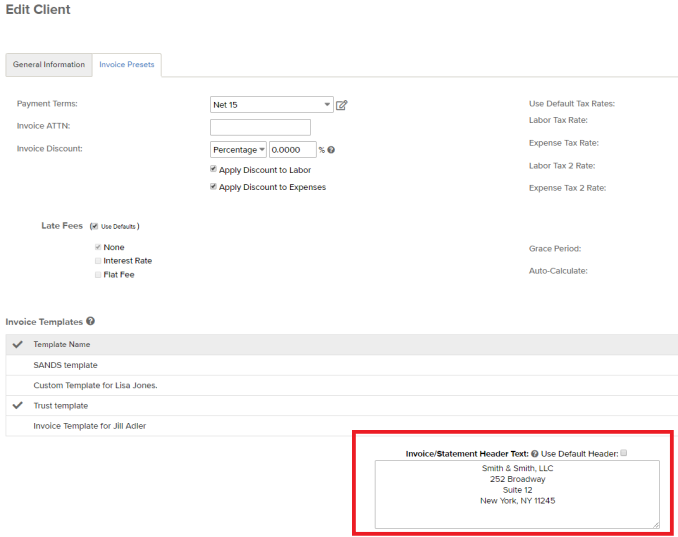Viewport: 678px width, 537px height.
Task: Click the checkmark icon in Template Name header
Action: [17, 344]
